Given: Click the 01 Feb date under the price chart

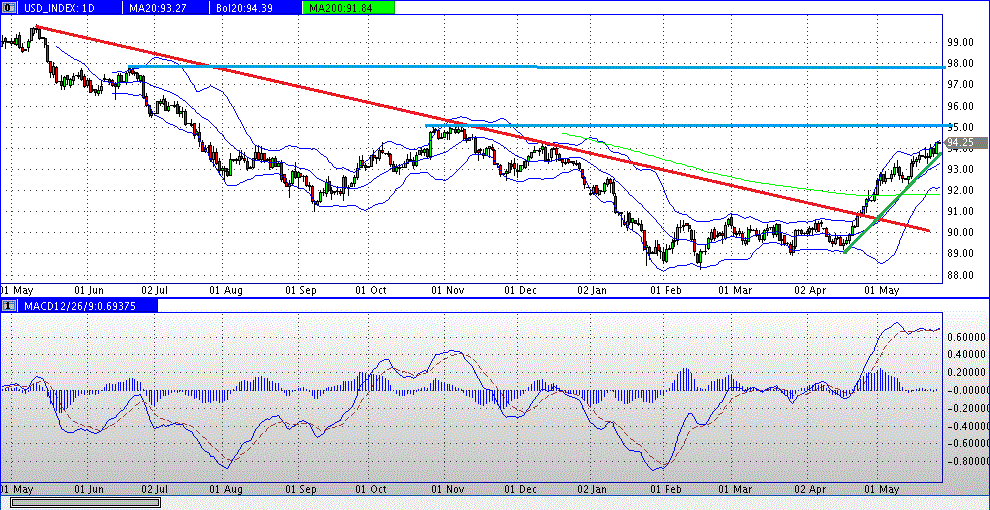Looking at the screenshot, I should tap(666, 290).
